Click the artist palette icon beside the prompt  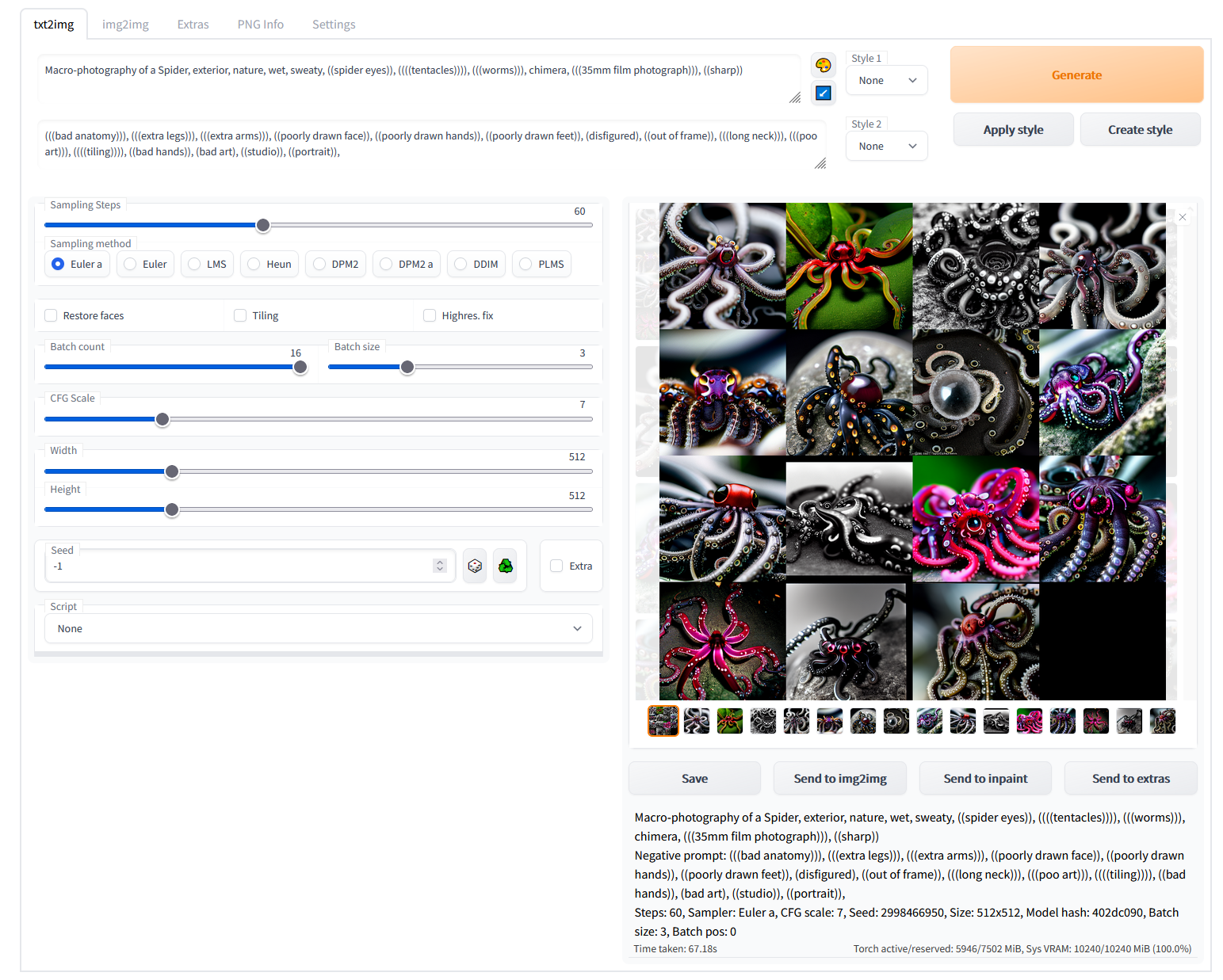click(824, 65)
